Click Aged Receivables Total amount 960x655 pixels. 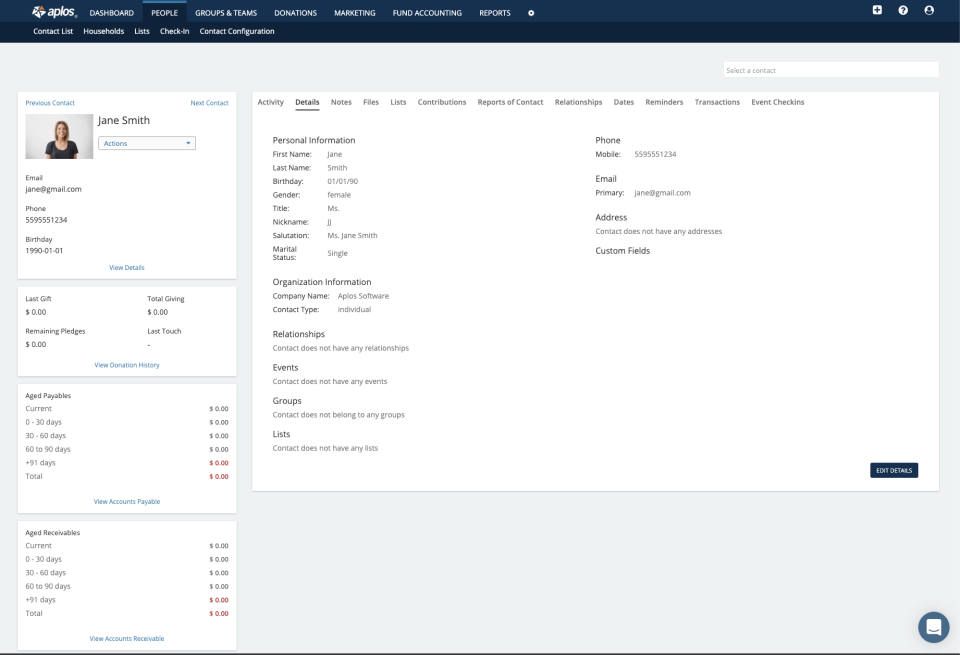click(x=219, y=613)
